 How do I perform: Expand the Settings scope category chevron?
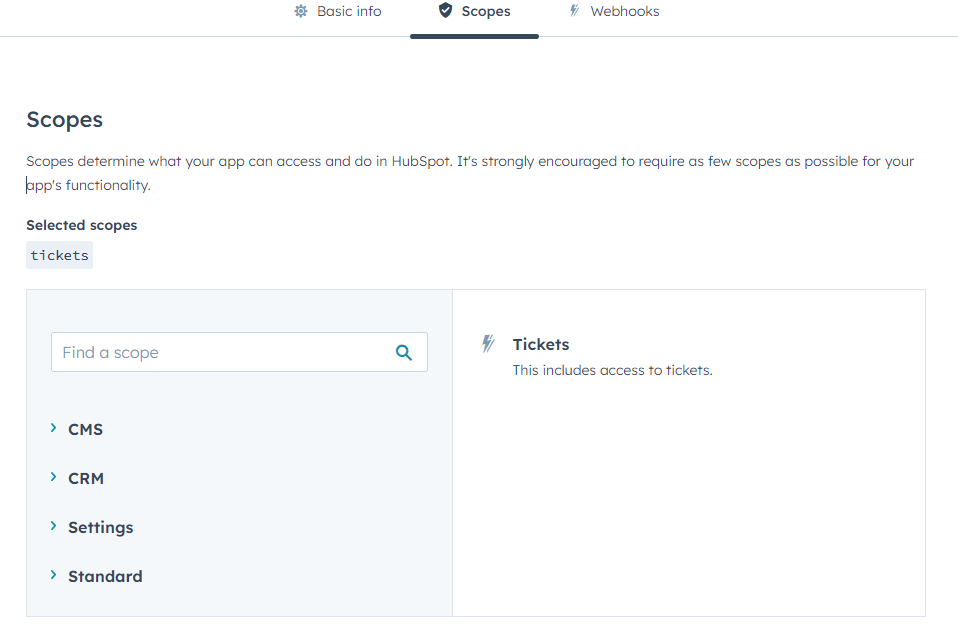tap(53, 526)
